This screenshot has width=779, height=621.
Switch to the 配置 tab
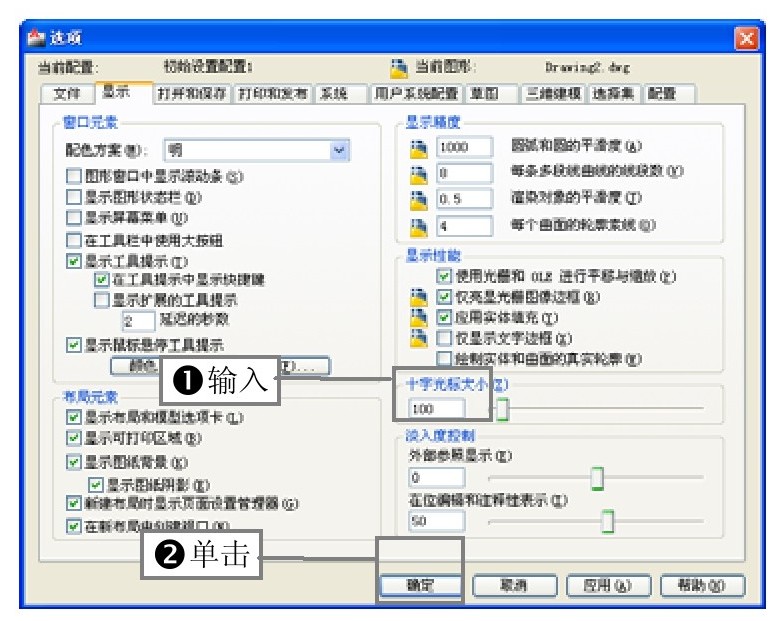668,94
